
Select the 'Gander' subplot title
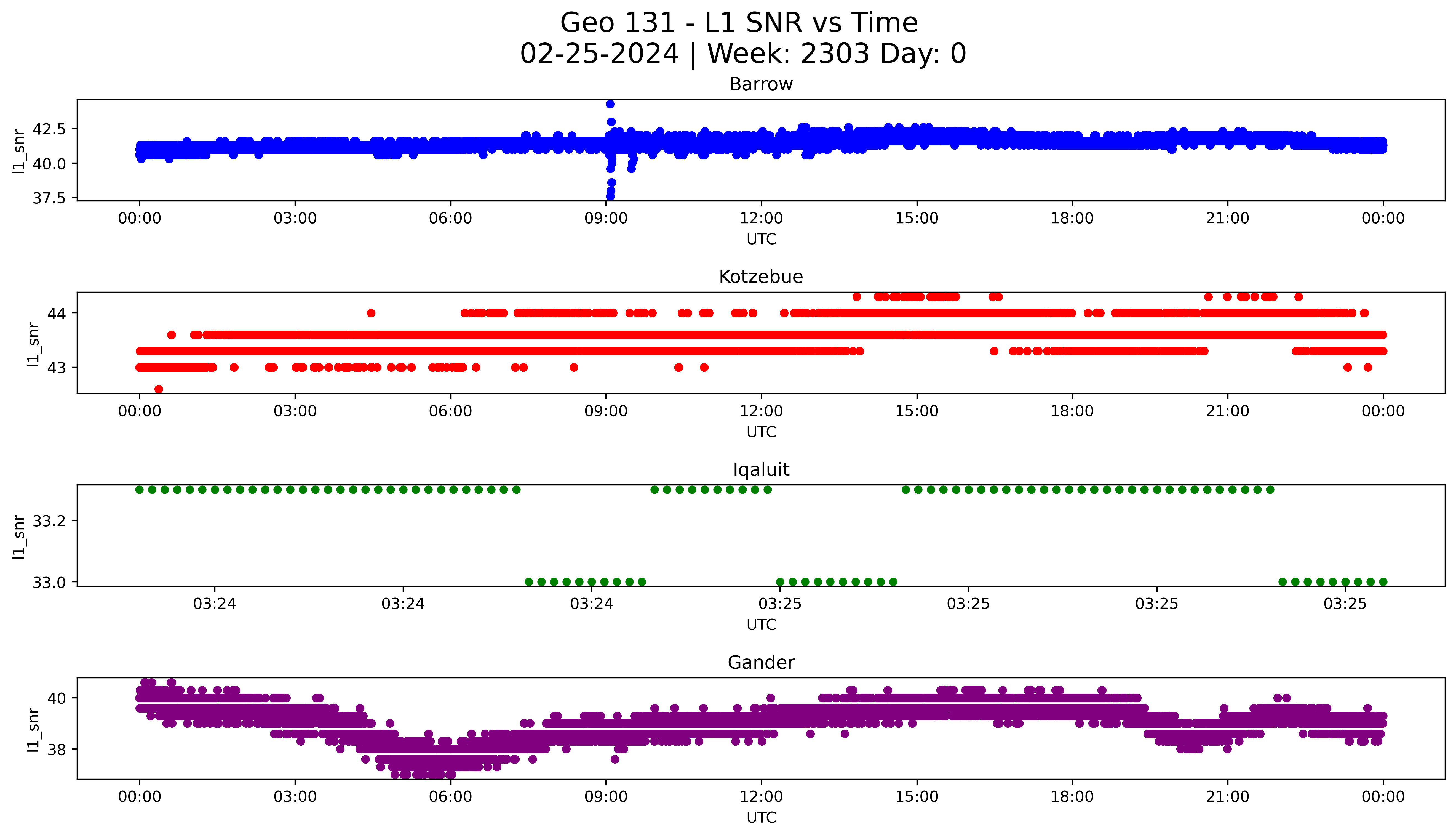tap(761, 662)
